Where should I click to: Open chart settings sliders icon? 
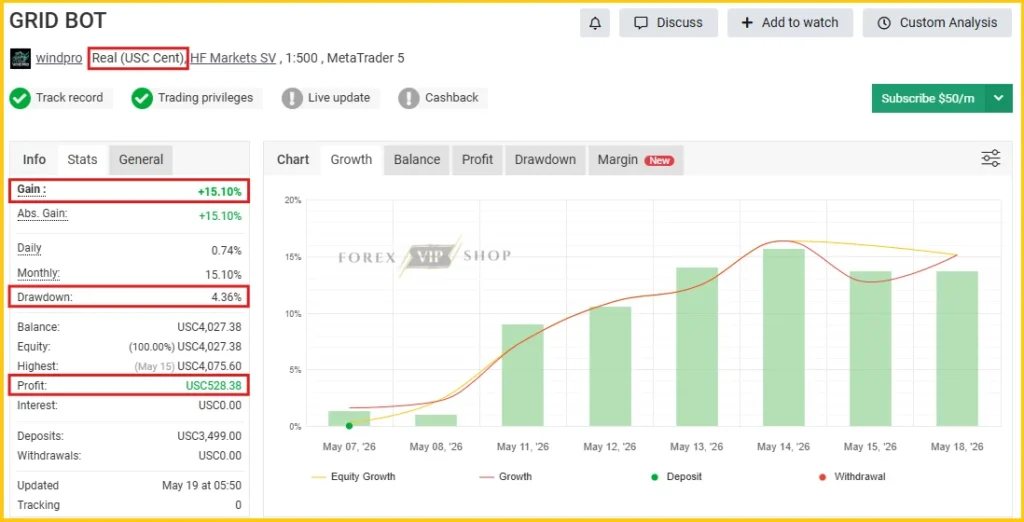coord(991,159)
